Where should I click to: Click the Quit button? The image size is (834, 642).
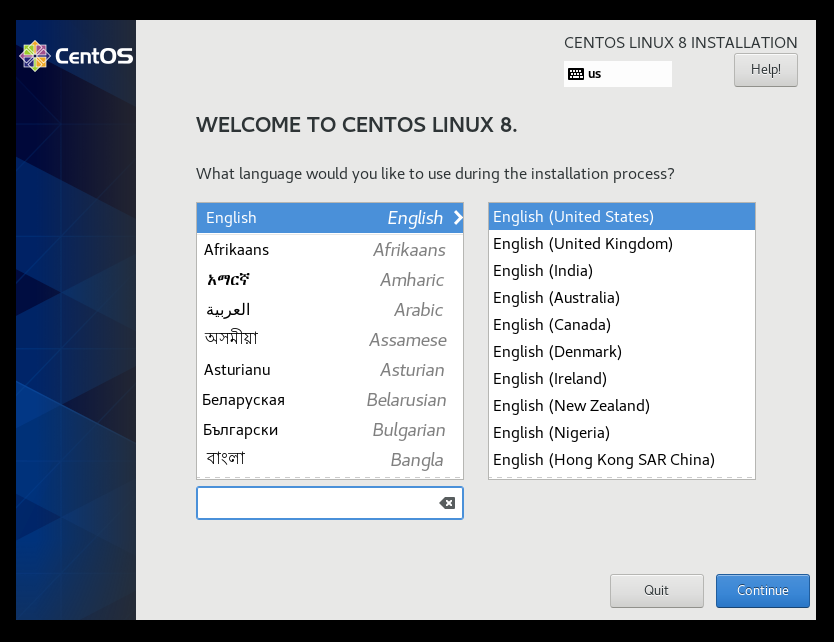(x=656, y=590)
